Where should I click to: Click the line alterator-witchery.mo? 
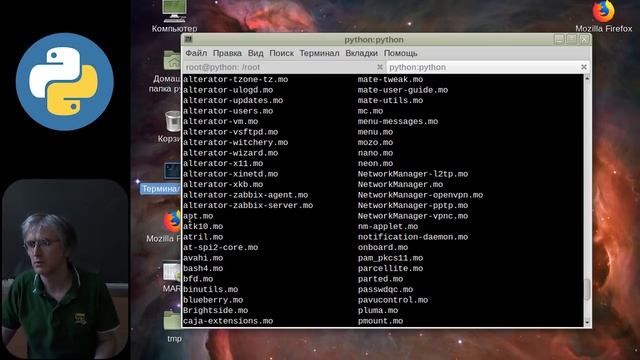tap(236, 142)
